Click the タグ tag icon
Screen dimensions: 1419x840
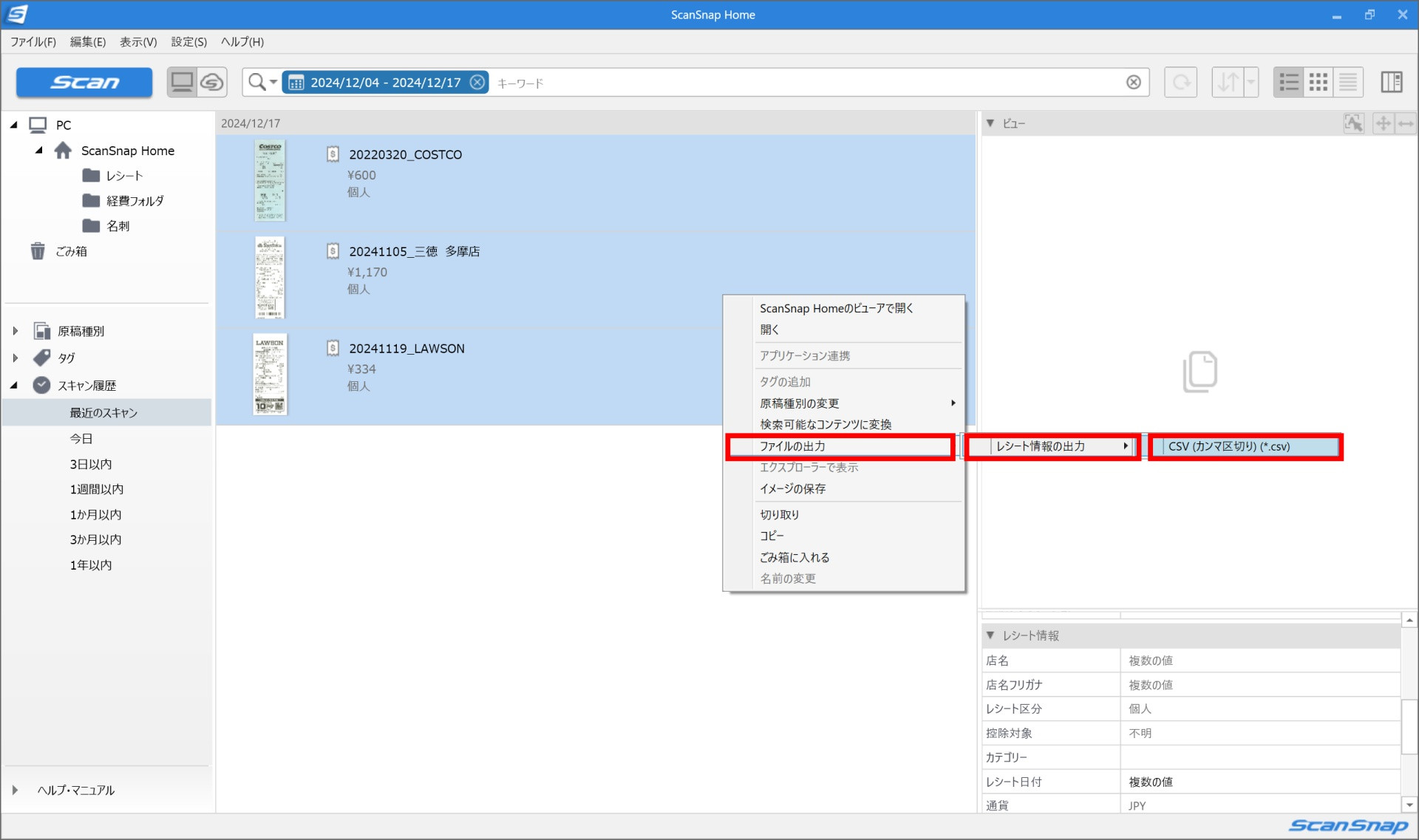(x=41, y=358)
